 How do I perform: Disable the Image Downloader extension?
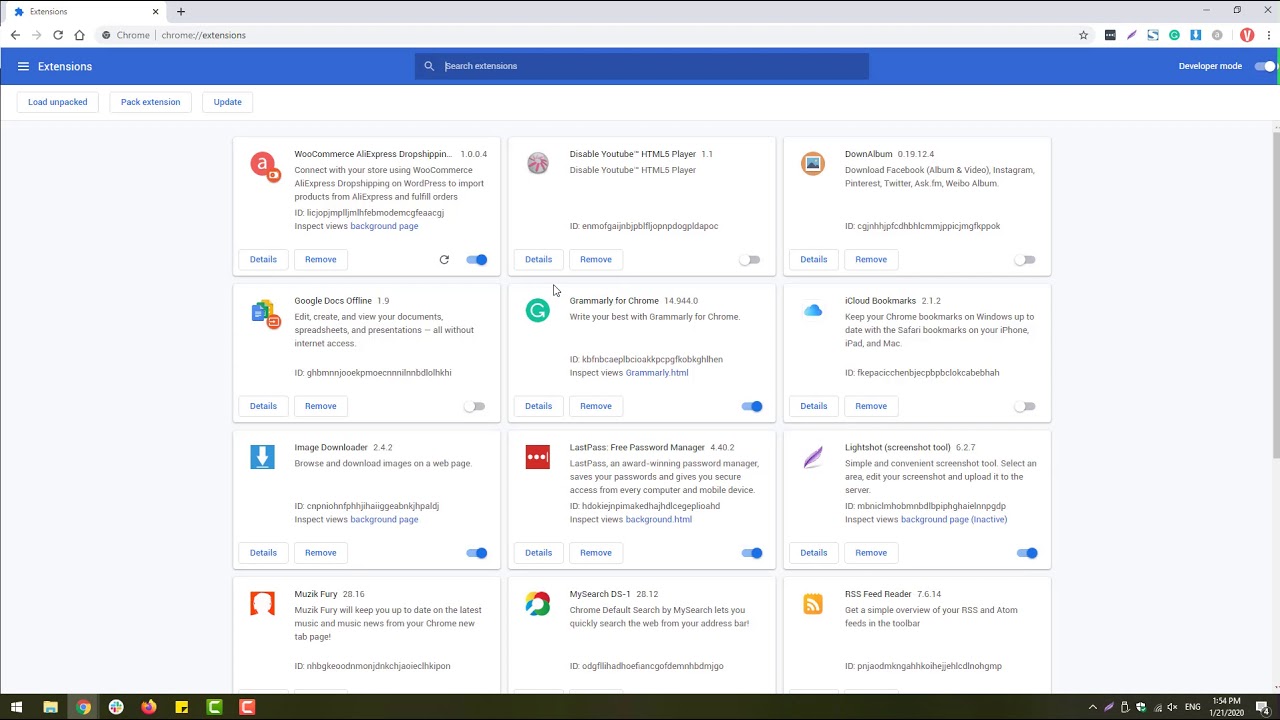click(x=477, y=553)
